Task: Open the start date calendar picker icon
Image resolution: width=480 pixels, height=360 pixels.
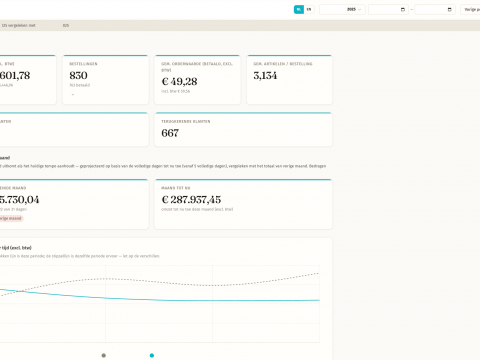Action: tap(403, 10)
